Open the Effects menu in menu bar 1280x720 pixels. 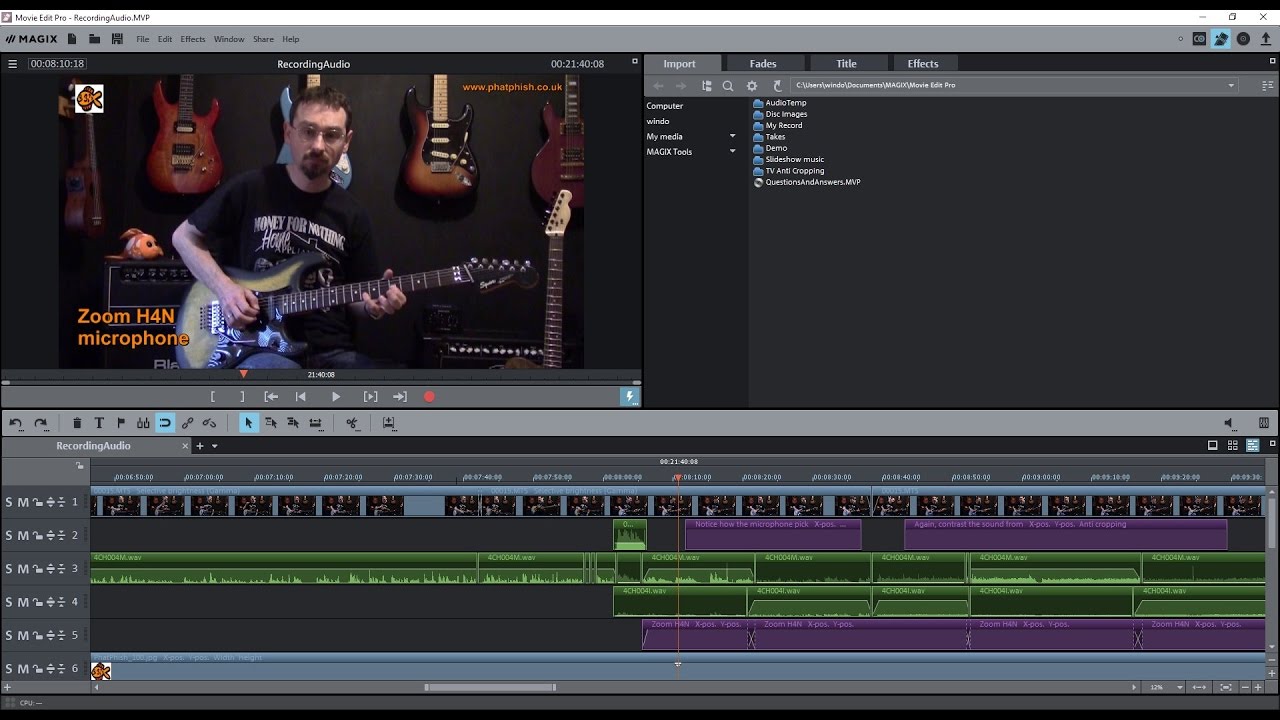193,39
